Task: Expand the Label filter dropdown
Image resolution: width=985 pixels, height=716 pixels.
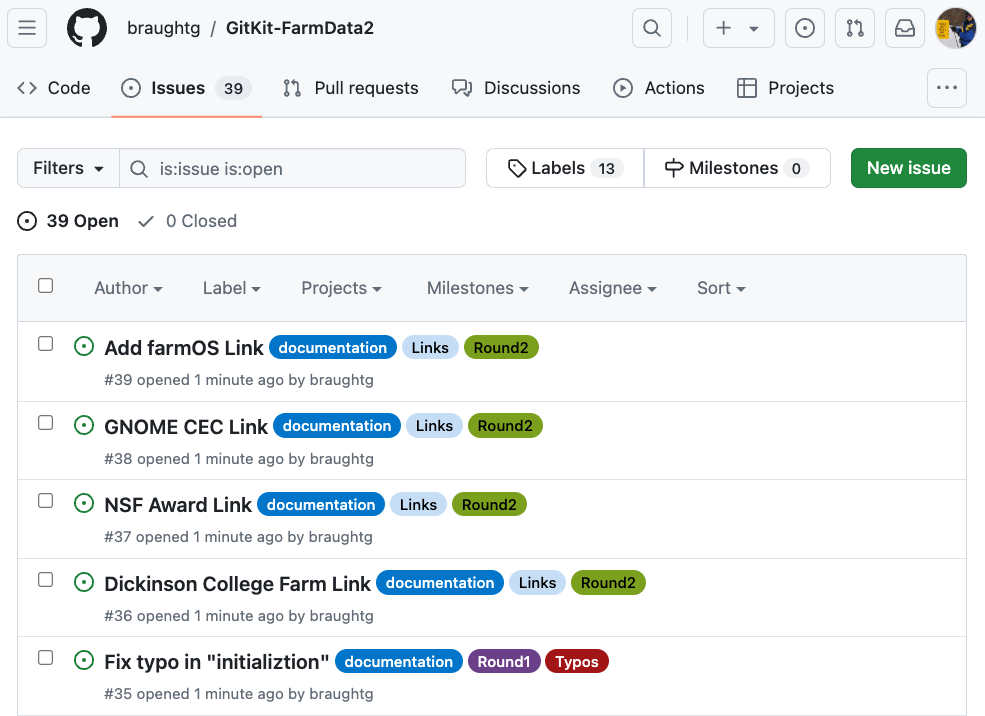Action: [x=231, y=288]
